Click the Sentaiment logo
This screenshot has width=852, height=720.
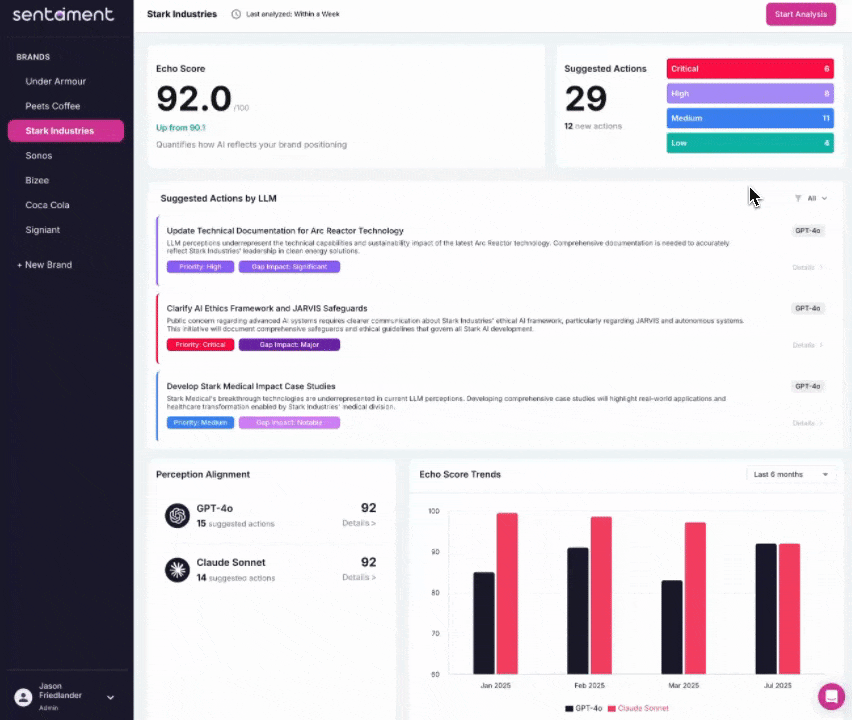[x=63, y=14]
